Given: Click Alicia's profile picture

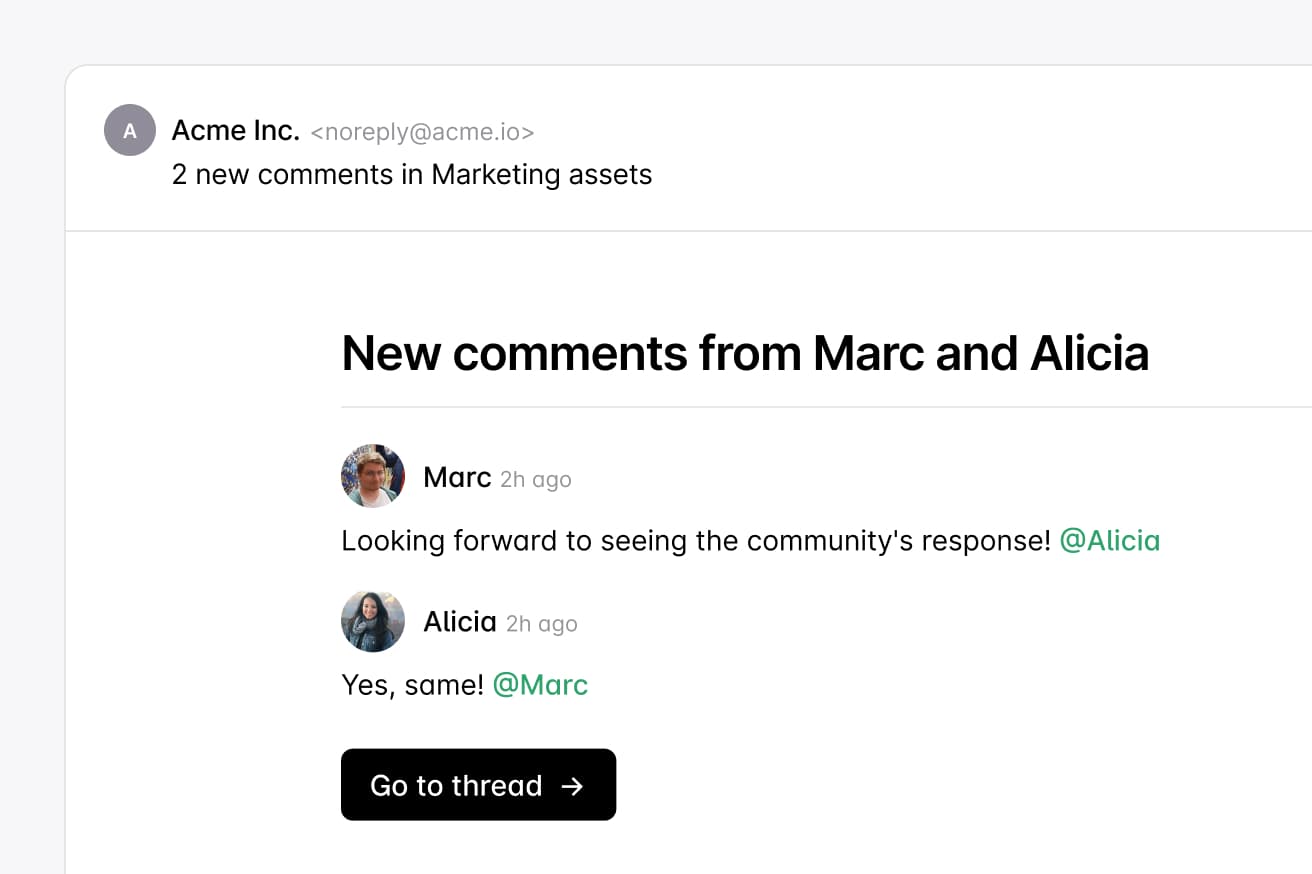Looking at the screenshot, I should click(x=373, y=621).
